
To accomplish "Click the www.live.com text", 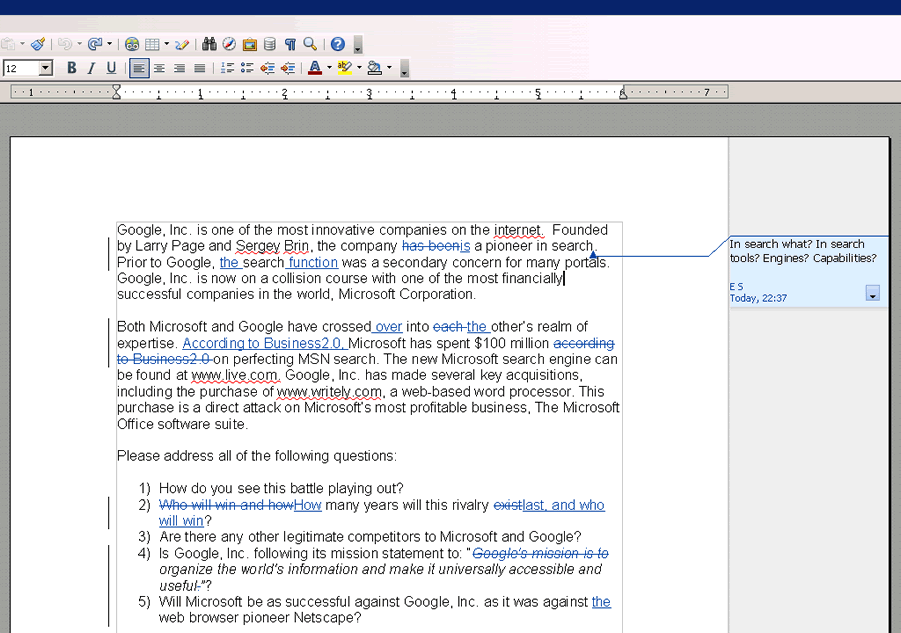I will coord(236,375).
